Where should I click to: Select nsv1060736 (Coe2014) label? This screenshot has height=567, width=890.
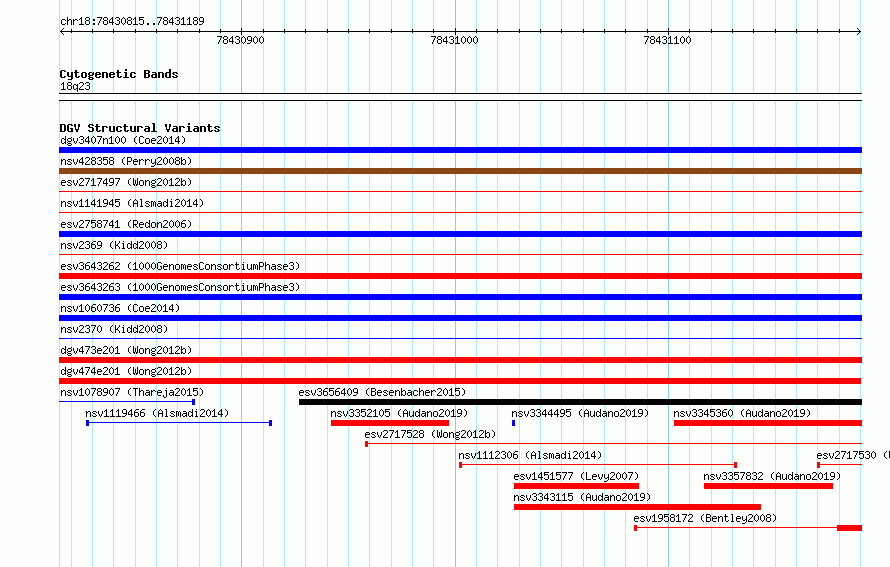[120, 308]
